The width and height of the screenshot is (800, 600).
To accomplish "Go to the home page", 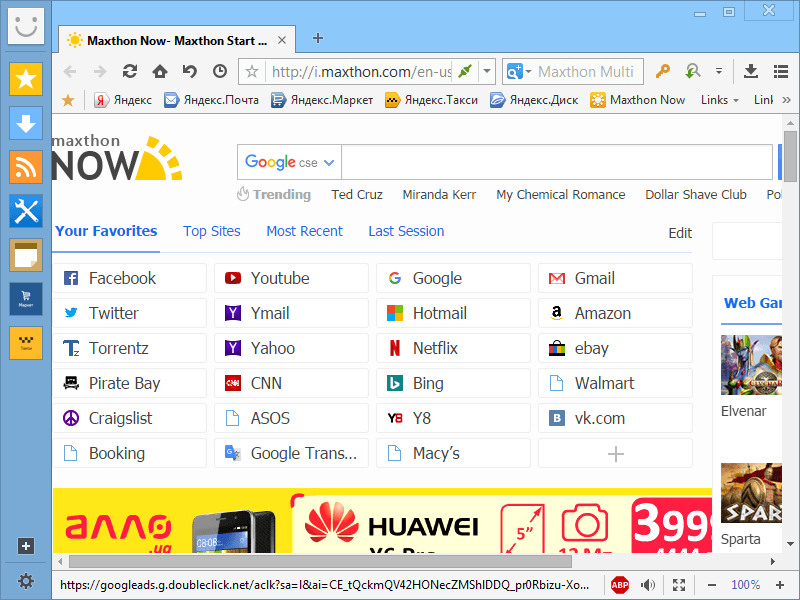I will 160,71.
